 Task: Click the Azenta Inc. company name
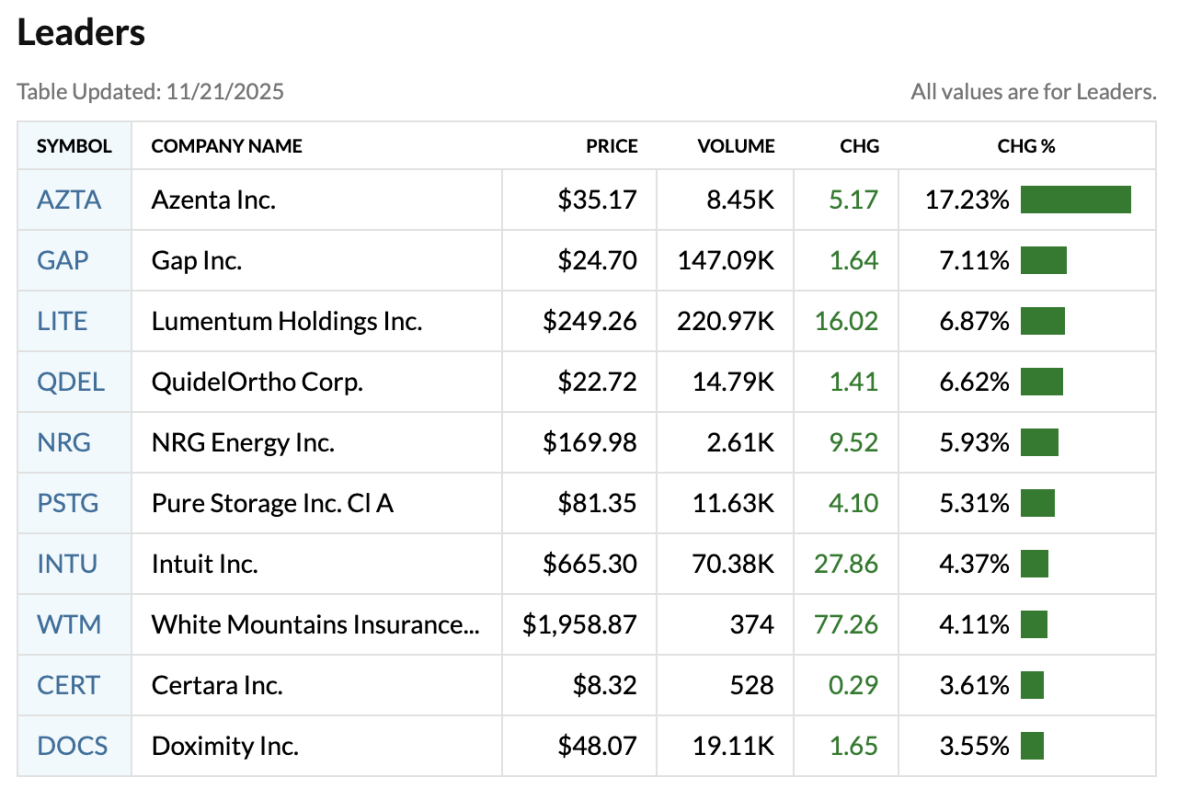pos(213,200)
